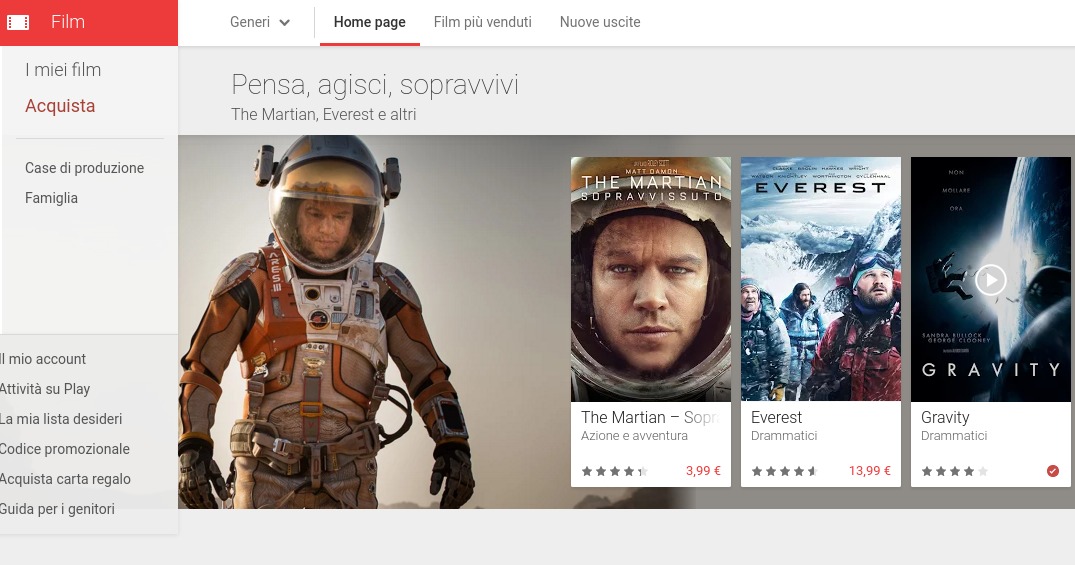
Task: Click the Everest title on its card
Action: [x=776, y=418]
